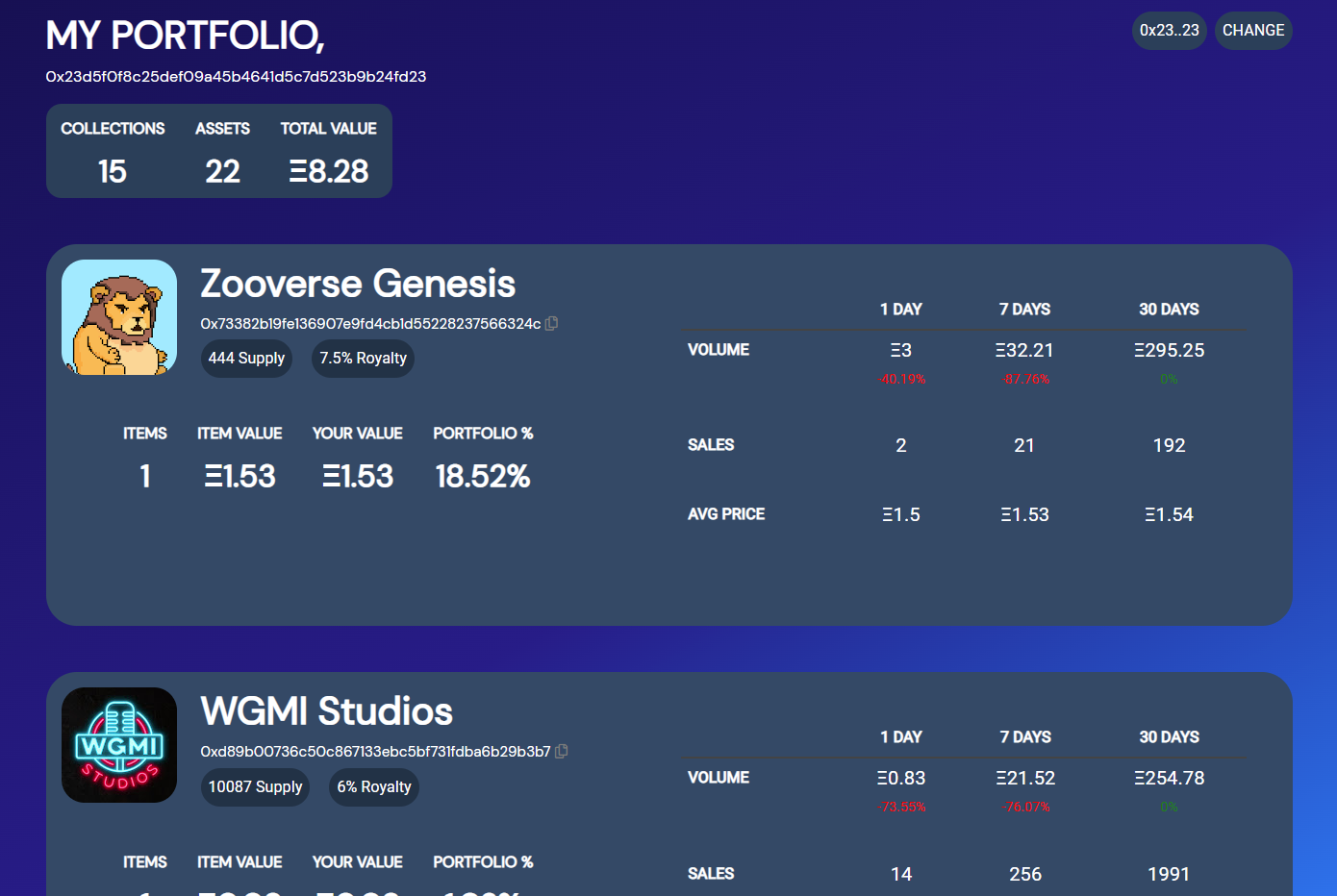Click Zooverse 7-day average price Ξ1.53
This screenshot has width=1337, height=896.
pyautogui.click(x=1024, y=514)
